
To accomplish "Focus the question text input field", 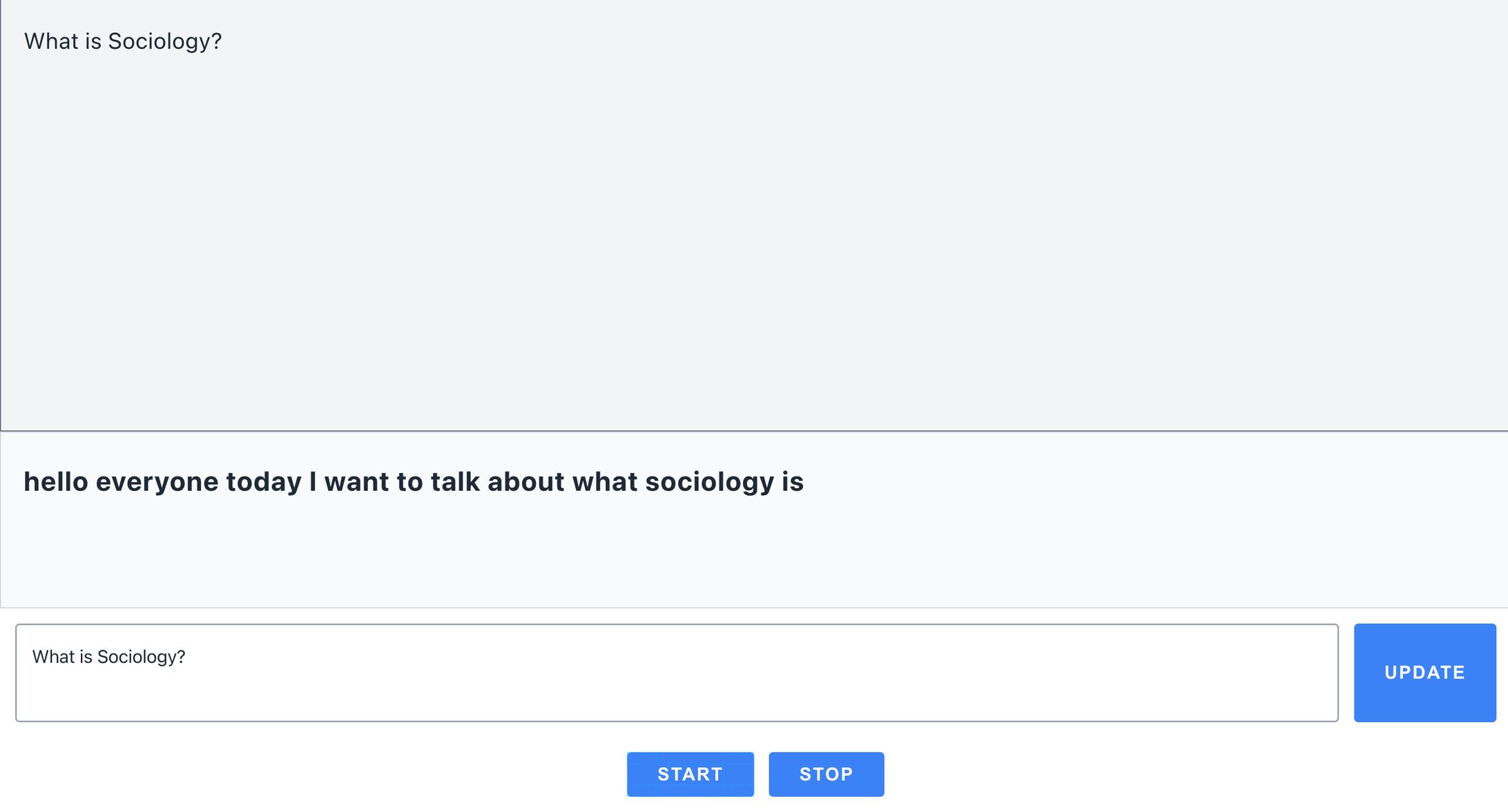I will click(x=677, y=684).
